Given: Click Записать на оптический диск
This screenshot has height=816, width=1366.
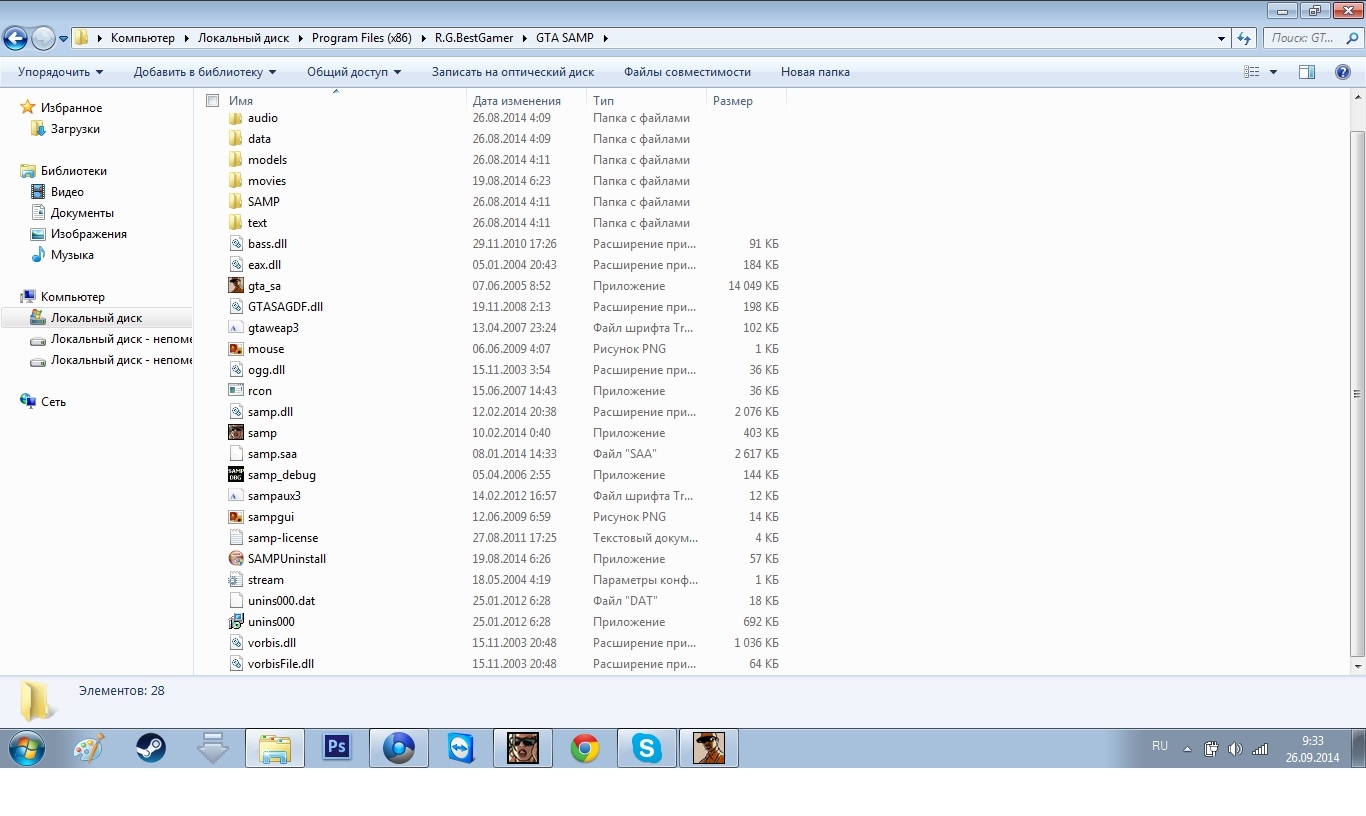Looking at the screenshot, I should coord(513,72).
